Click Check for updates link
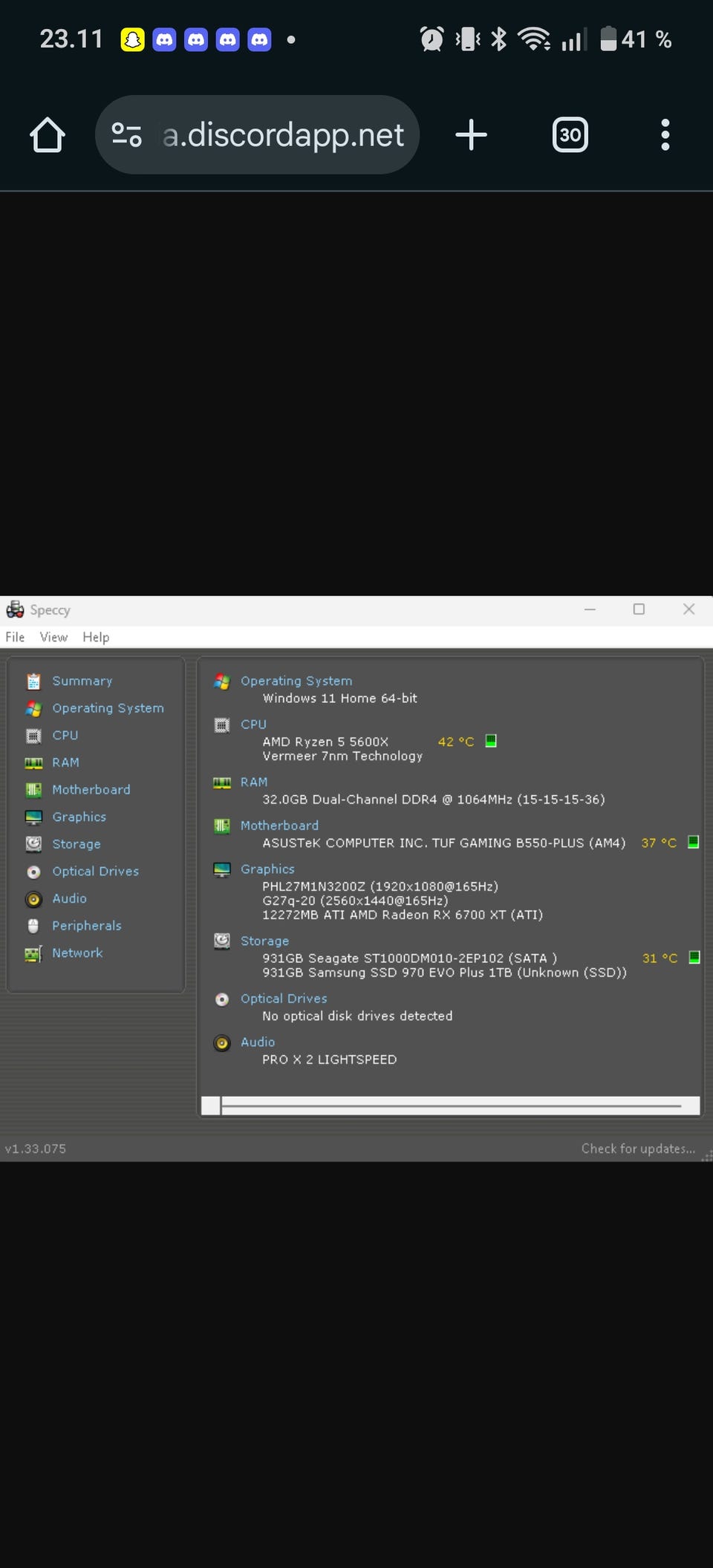The height and width of the screenshot is (1568, 713). (639, 1149)
